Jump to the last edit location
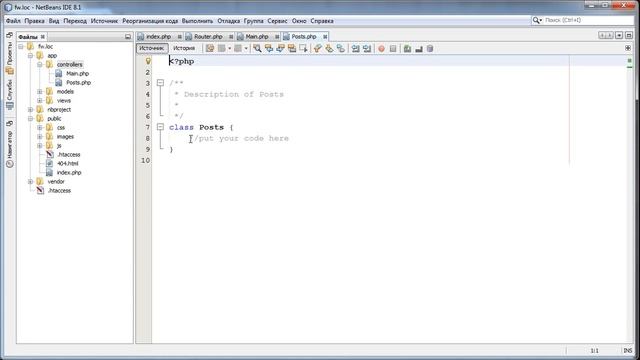Viewport: 640px width, 360px height. 210,49
